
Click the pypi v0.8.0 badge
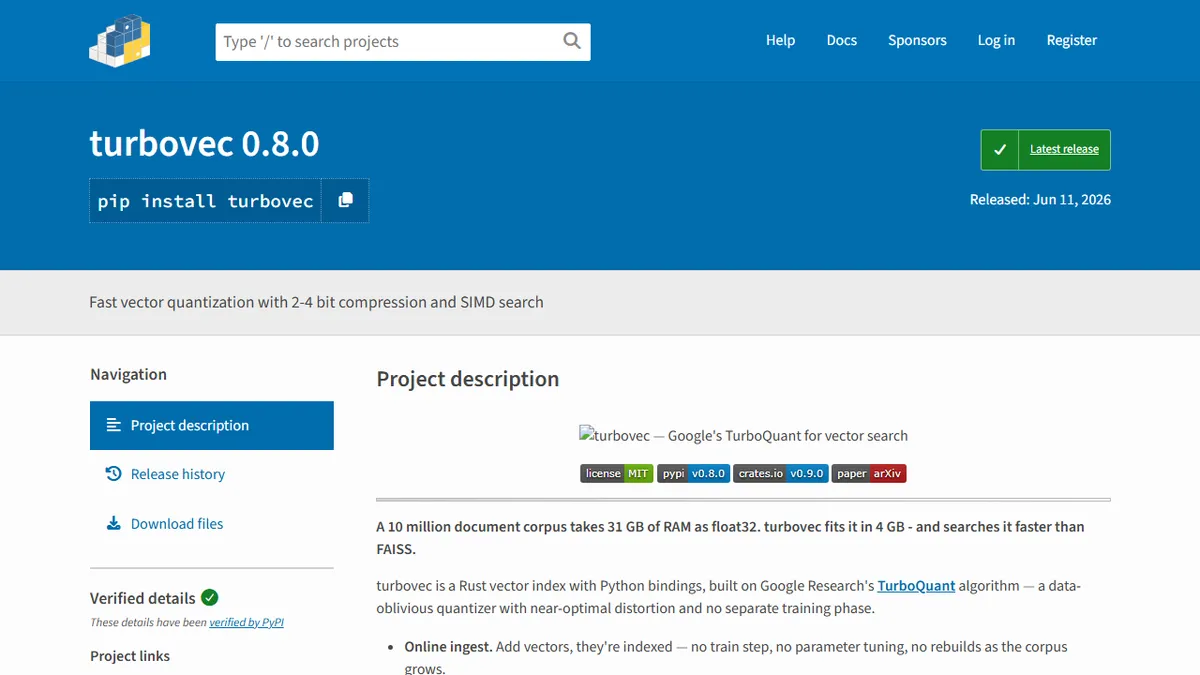(693, 473)
